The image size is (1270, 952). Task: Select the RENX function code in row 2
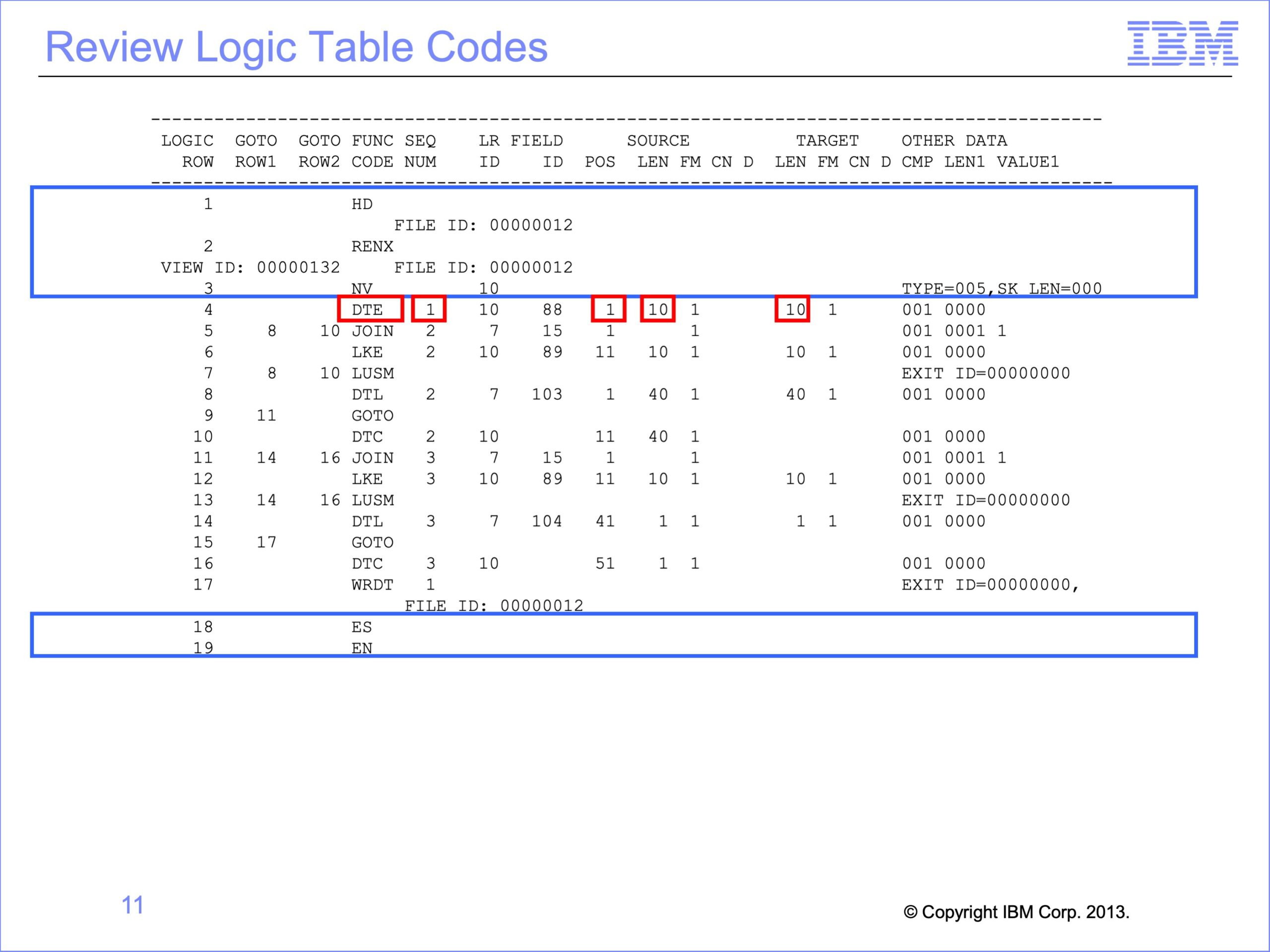373,247
